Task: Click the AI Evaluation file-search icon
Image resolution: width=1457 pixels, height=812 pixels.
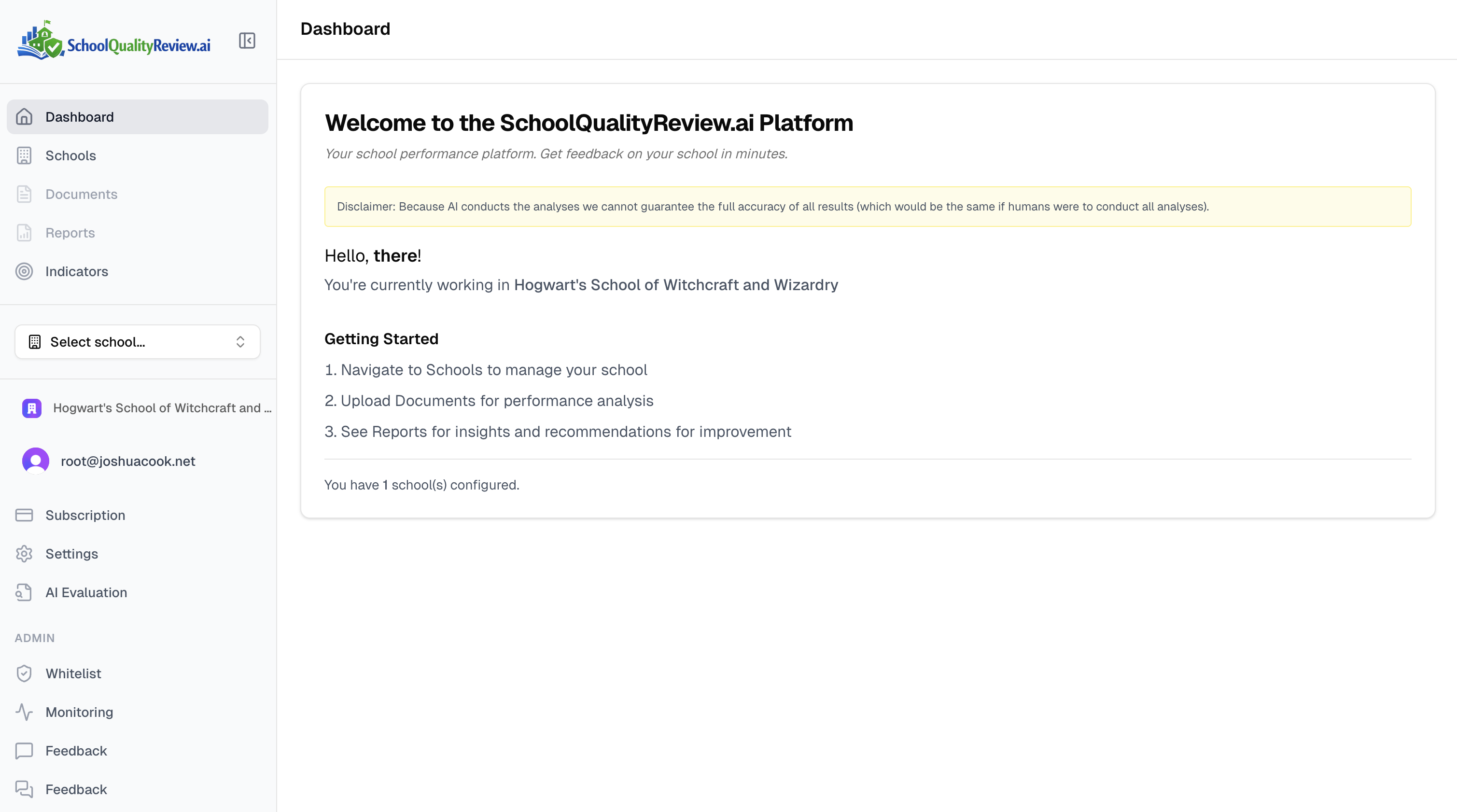Action: [x=24, y=592]
